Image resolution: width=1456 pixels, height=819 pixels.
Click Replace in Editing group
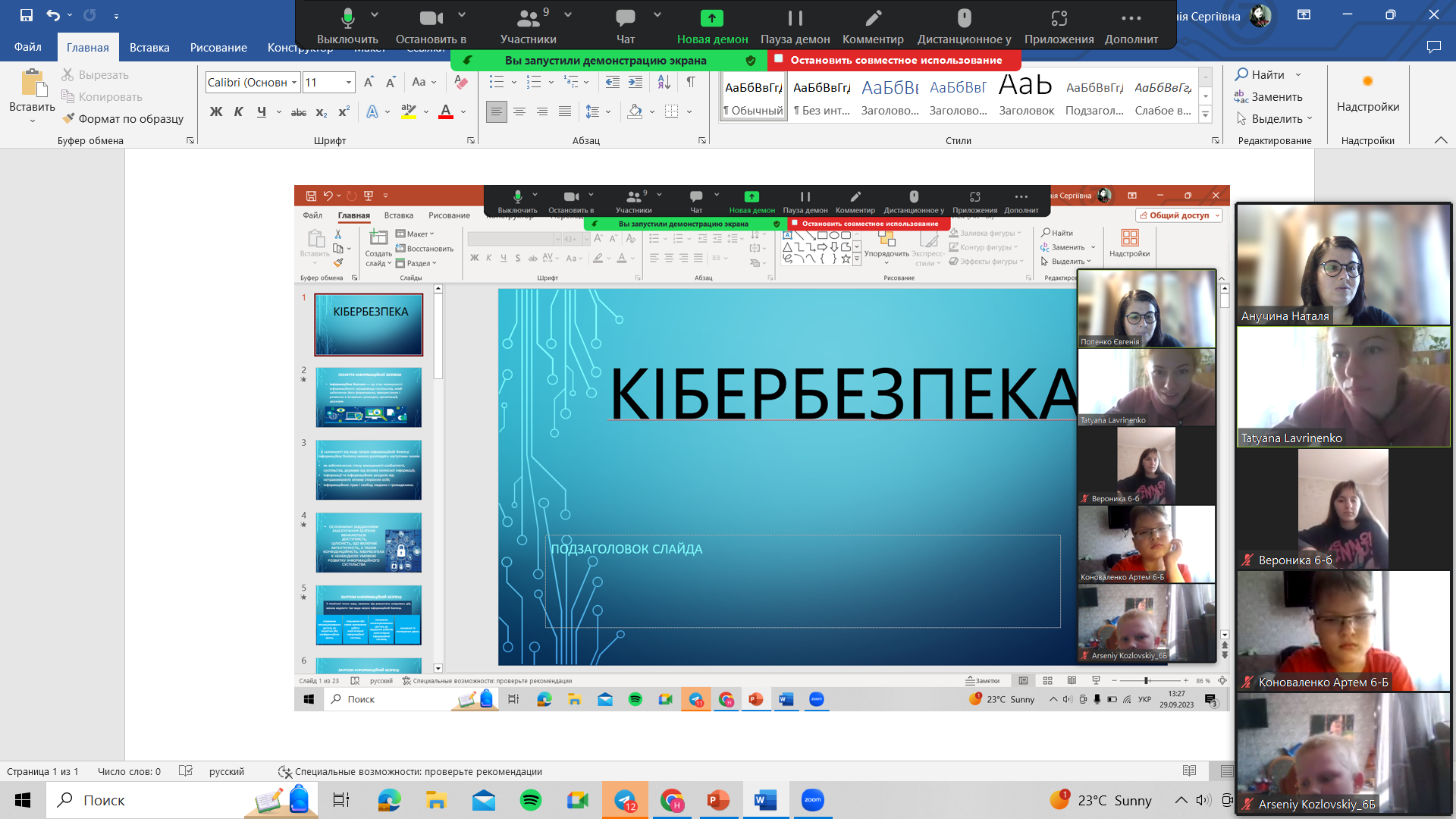[x=1269, y=96]
